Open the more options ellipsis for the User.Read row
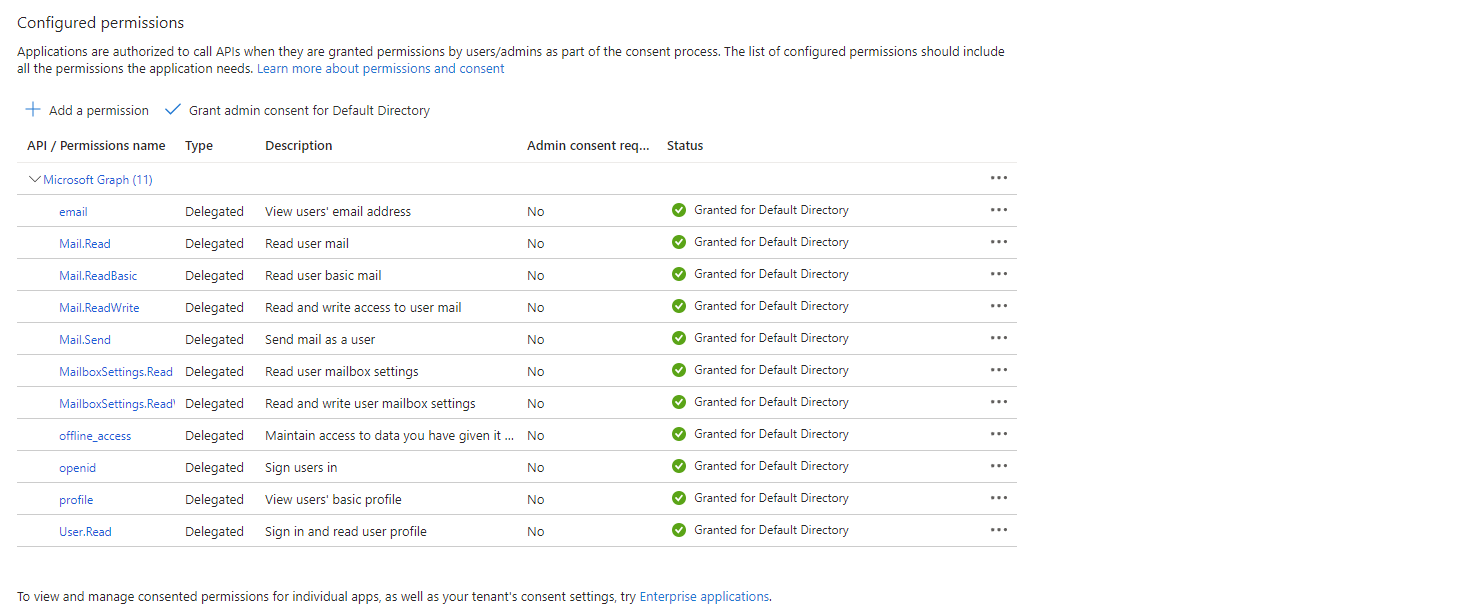The height and width of the screenshot is (615, 1465). [x=998, y=530]
